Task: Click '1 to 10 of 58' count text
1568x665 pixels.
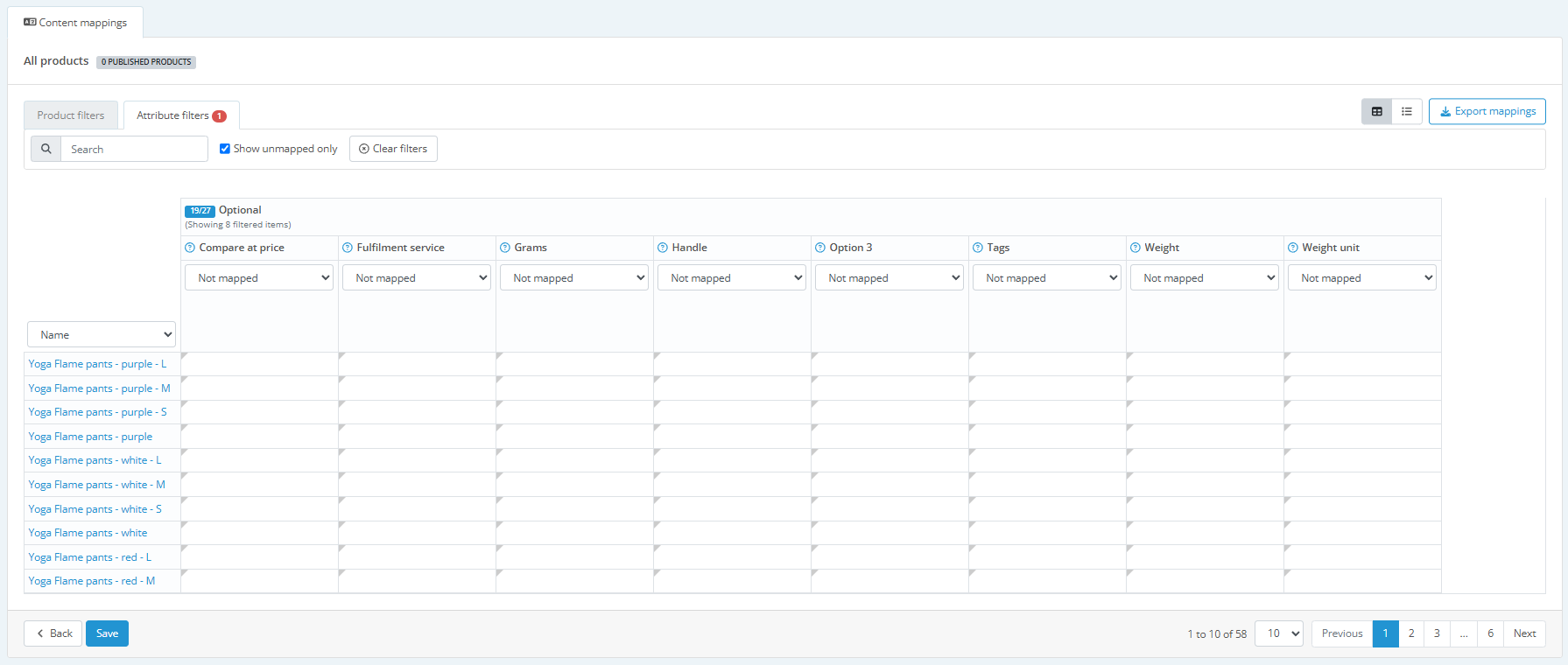Action: pyautogui.click(x=1217, y=634)
